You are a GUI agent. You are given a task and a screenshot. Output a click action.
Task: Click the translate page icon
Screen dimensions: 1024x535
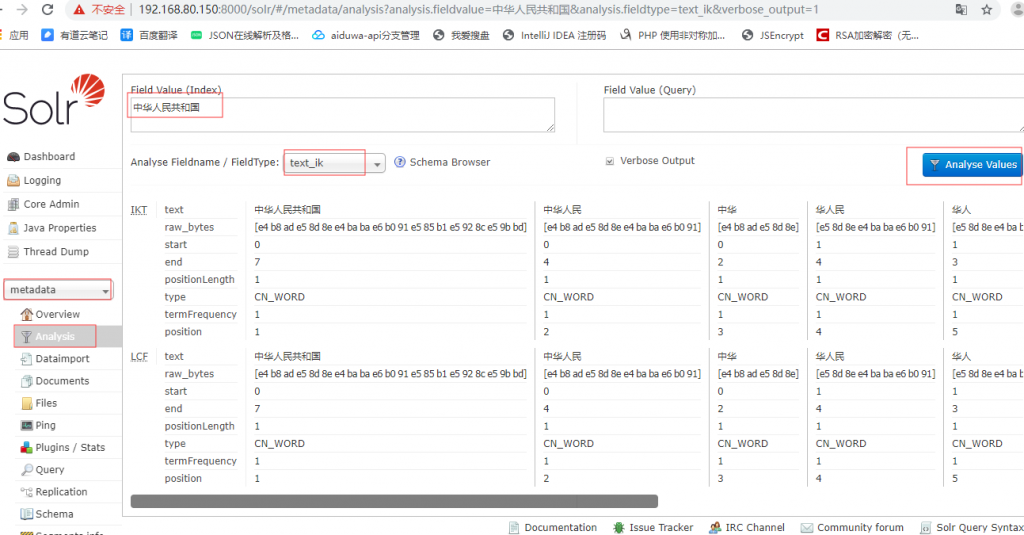pyautogui.click(x=961, y=10)
